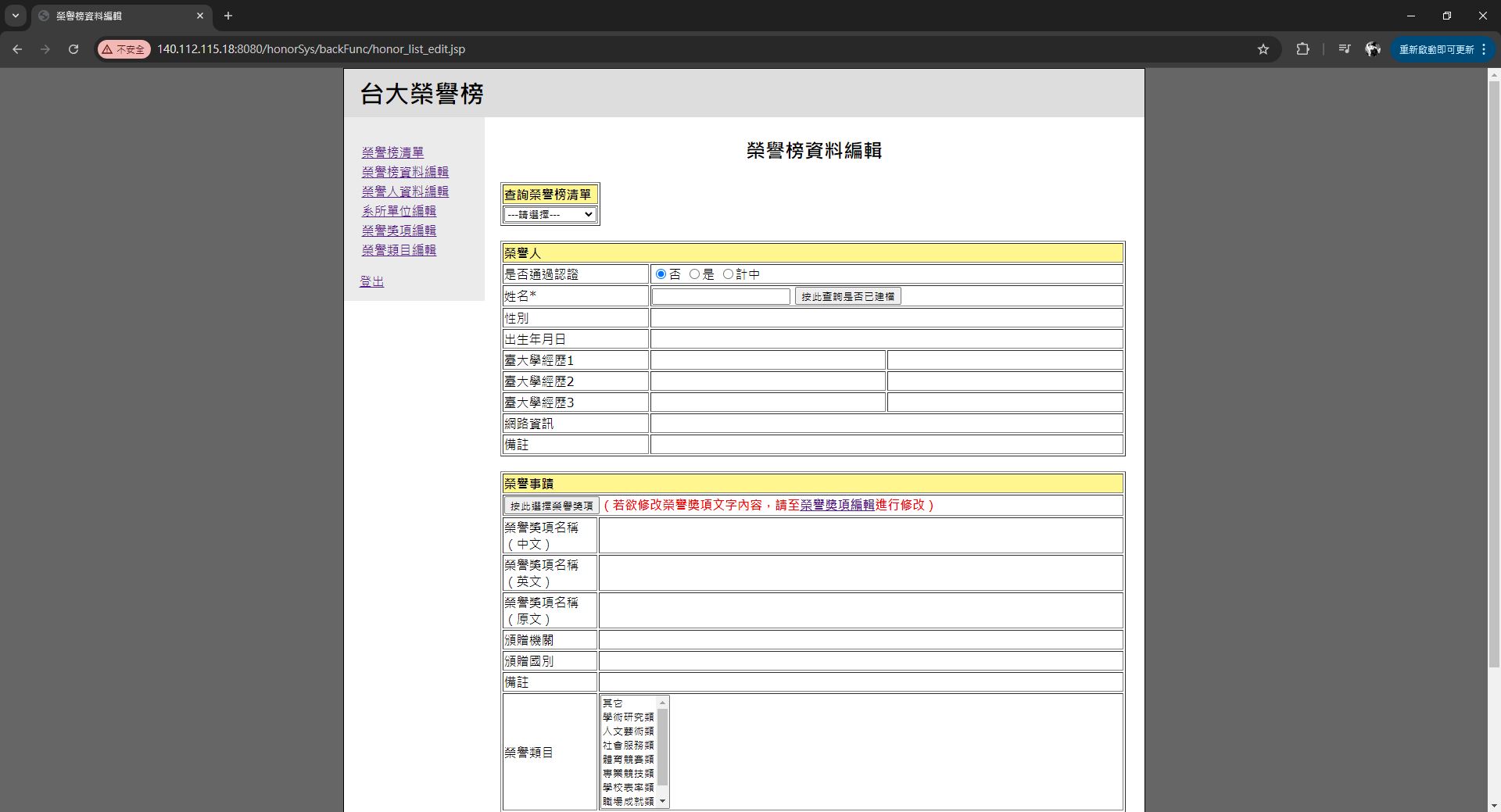1501x812 pixels.
Task: Open the 榮譽榜清單 sidebar link
Action: [x=392, y=152]
